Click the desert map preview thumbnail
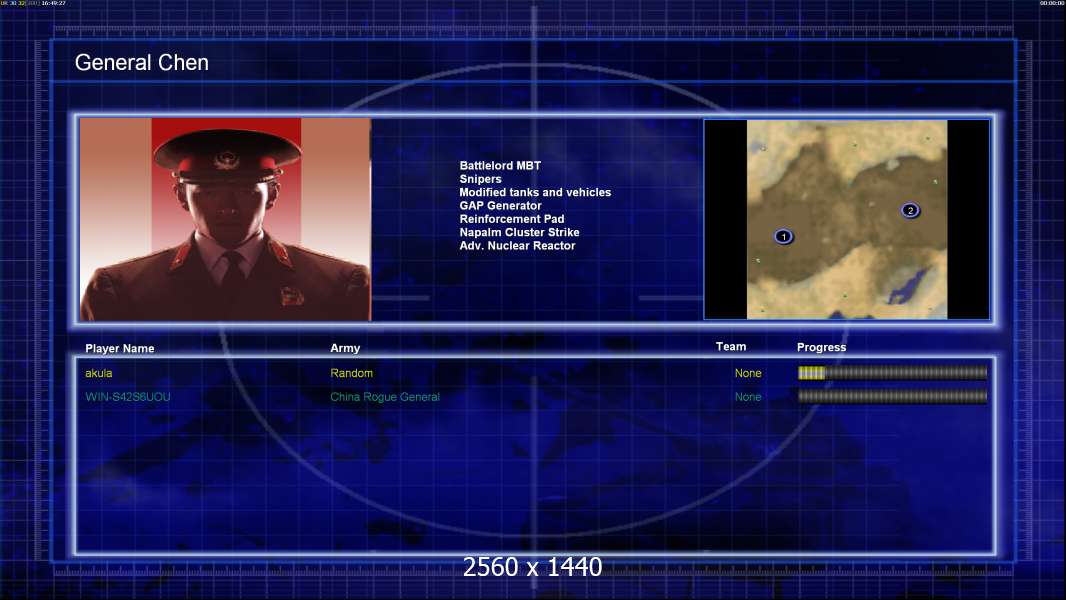The height and width of the screenshot is (600, 1066). [846, 219]
